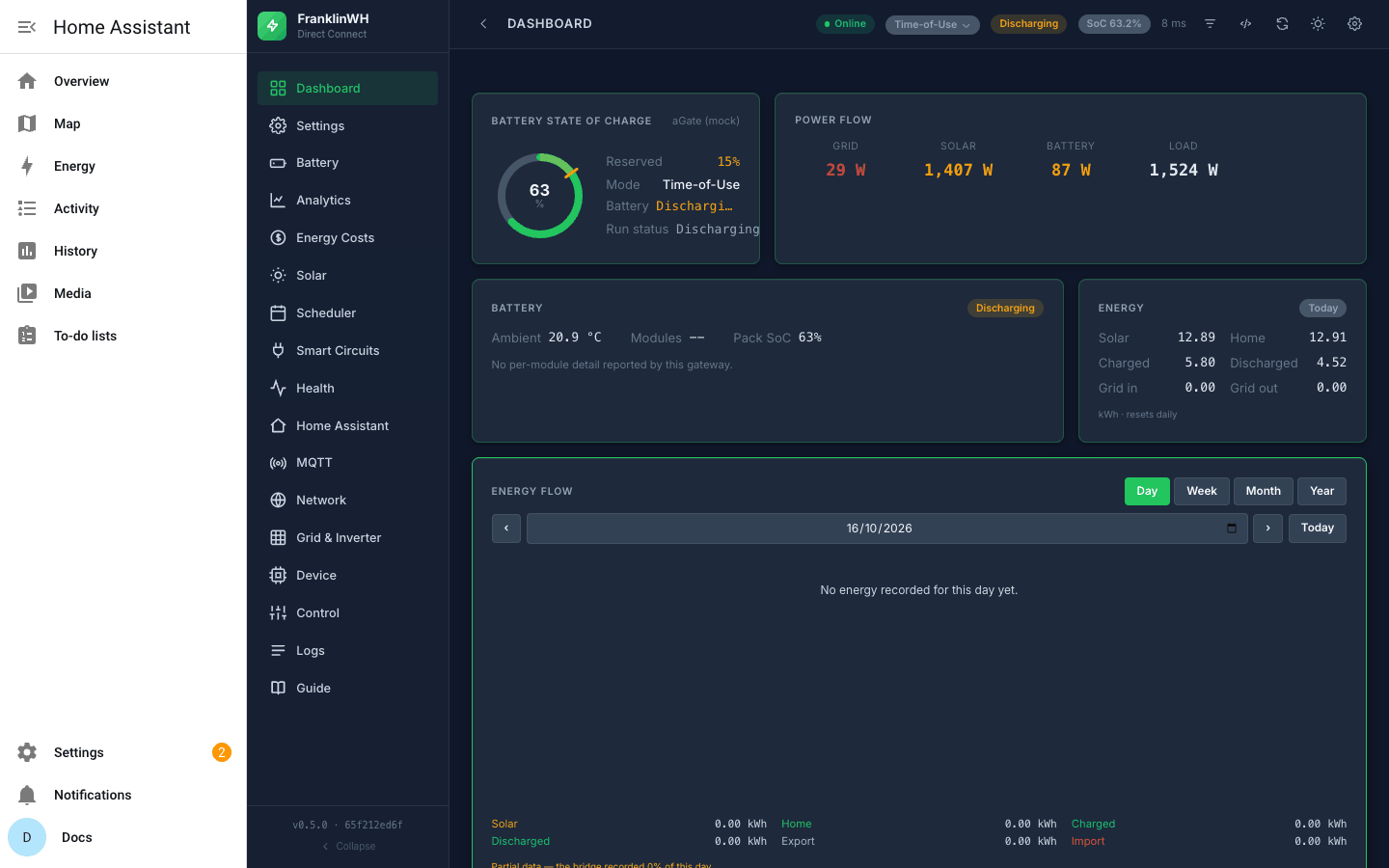Jump to Today in Energy Flow
The height and width of the screenshot is (868, 1389).
pyautogui.click(x=1318, y=529)
